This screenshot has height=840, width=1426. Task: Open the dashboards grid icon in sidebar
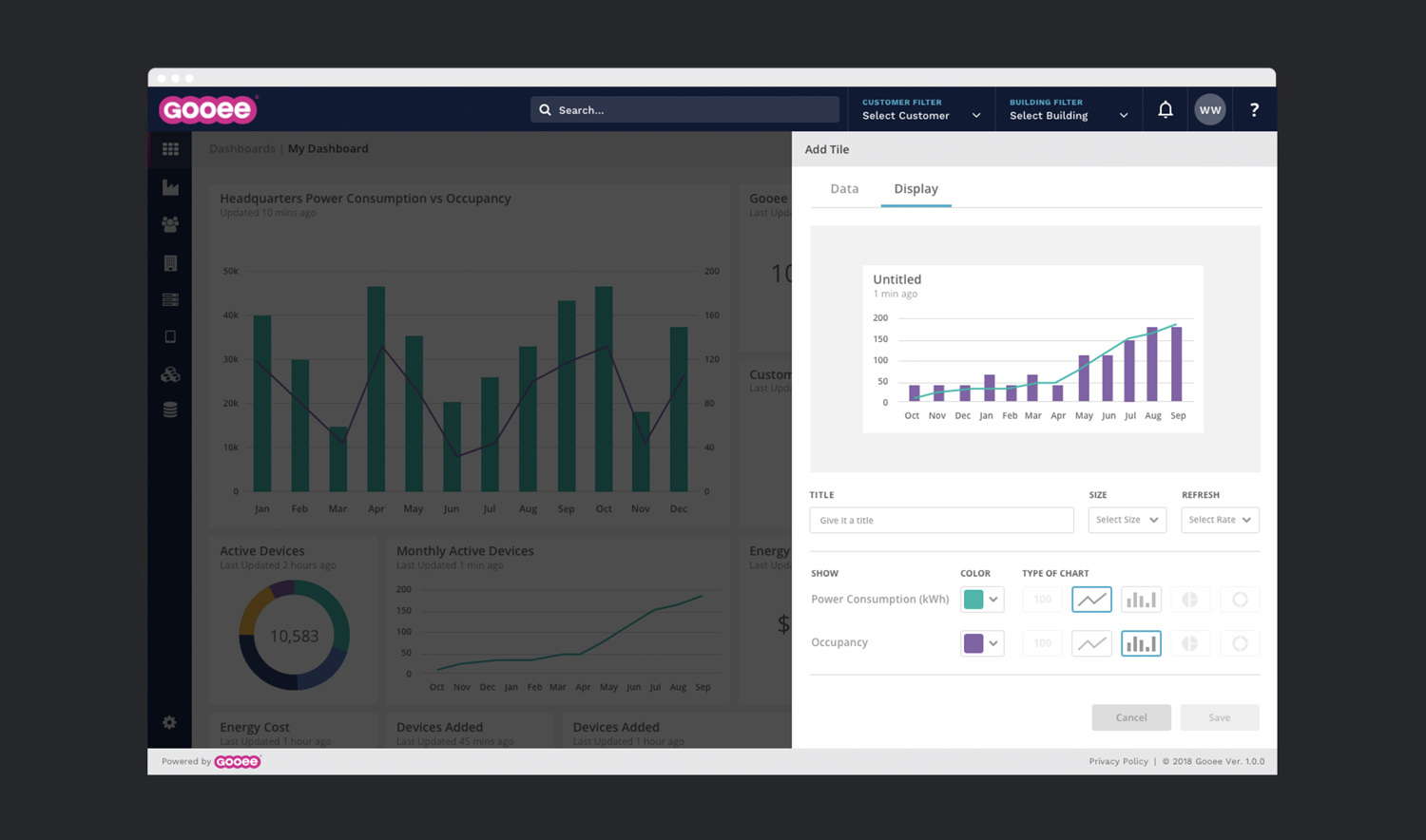pyautogui.click(x=170, y=149)
